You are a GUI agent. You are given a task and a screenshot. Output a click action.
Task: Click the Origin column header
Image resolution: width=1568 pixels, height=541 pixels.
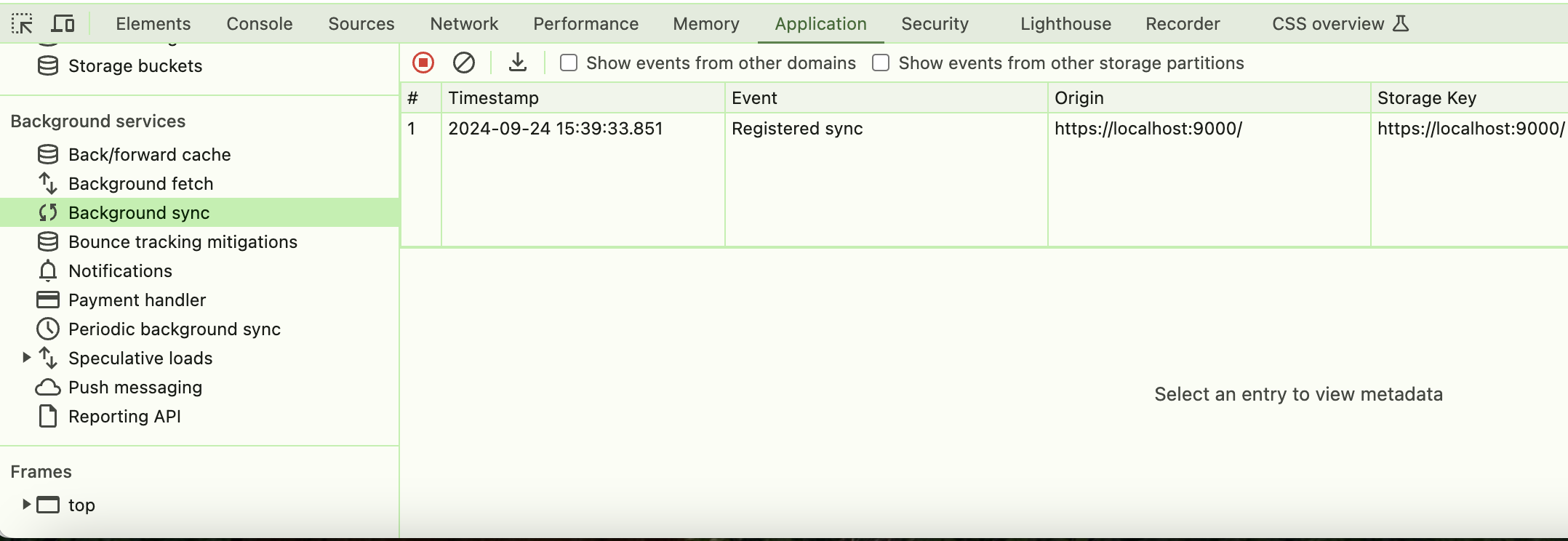(1209, 98)
